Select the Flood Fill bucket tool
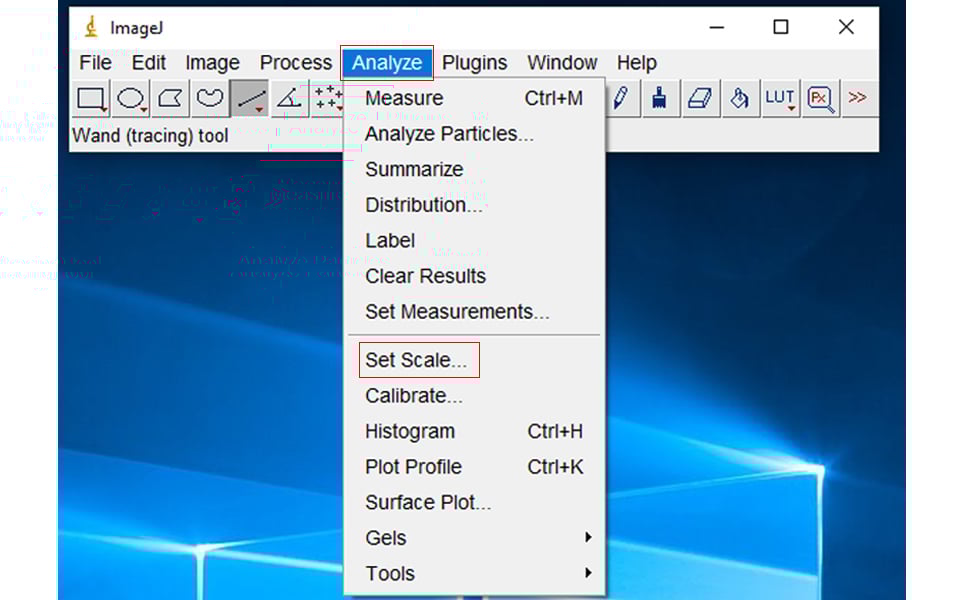Image resolution: width=964 pixels, height=600 pixels. coord(739,98)
